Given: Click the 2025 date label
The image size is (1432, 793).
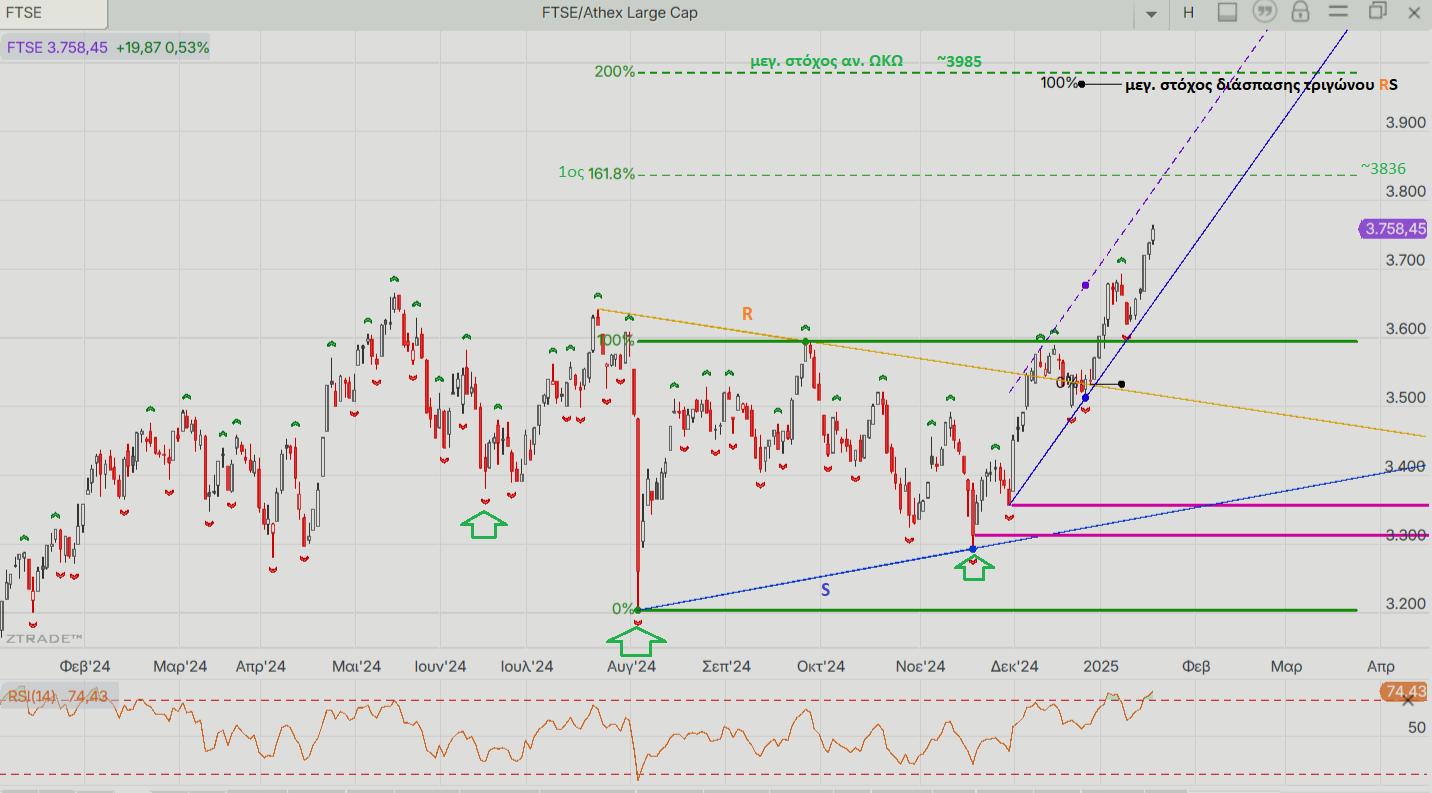Looking at the screenshot, I should click(1100, 666).
